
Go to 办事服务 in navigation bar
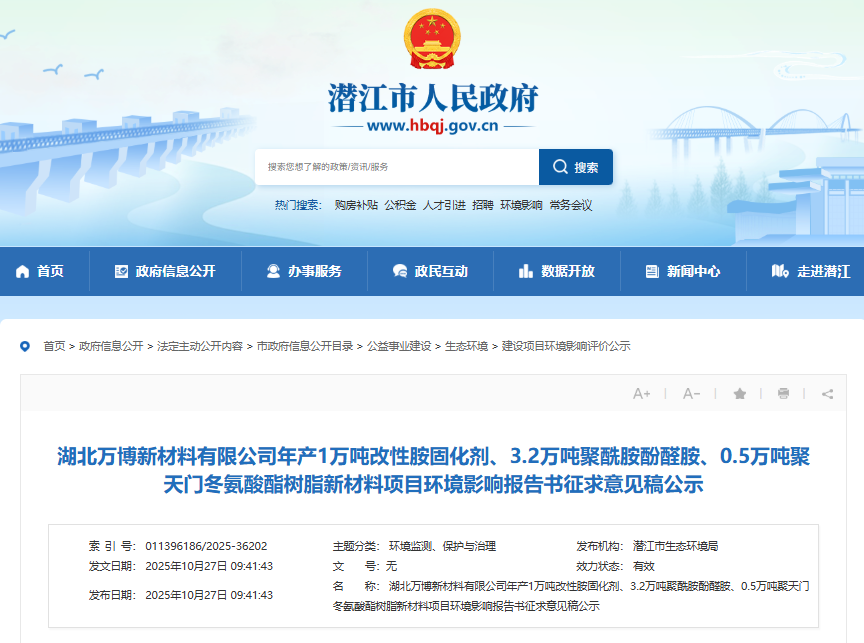click(304, 271)
